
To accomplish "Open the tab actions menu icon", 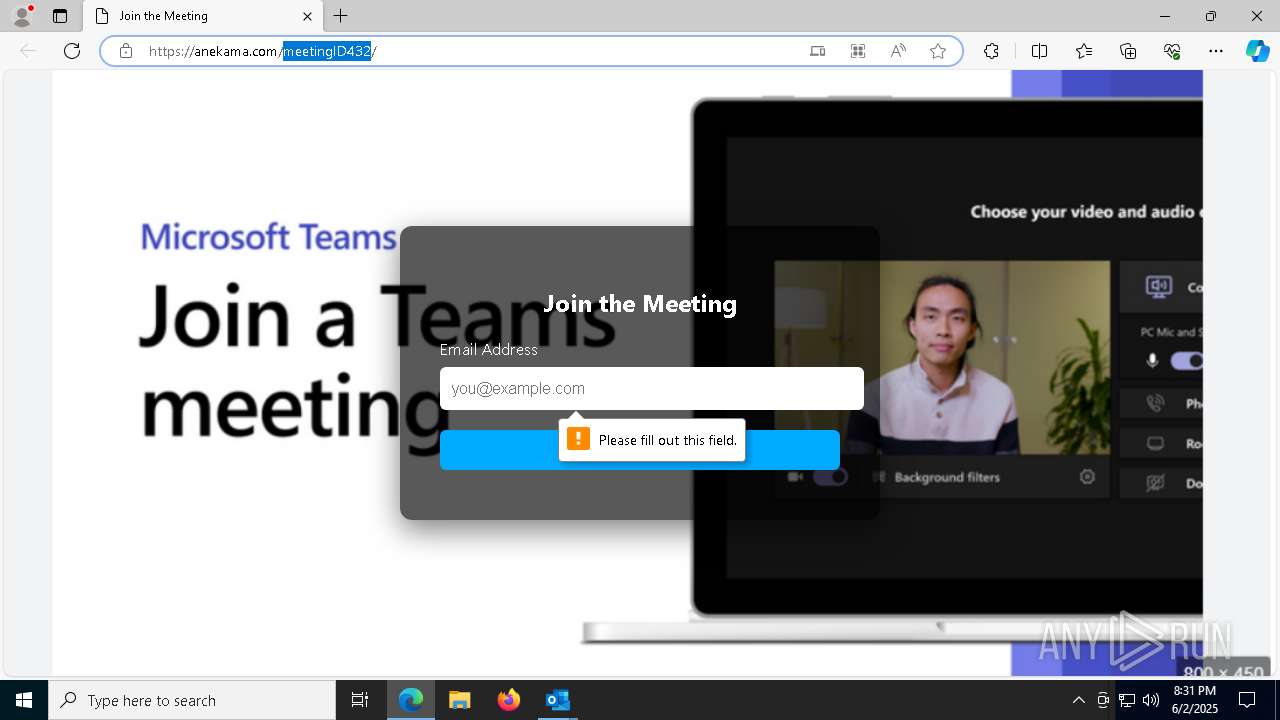I will [x=60, y=16].
